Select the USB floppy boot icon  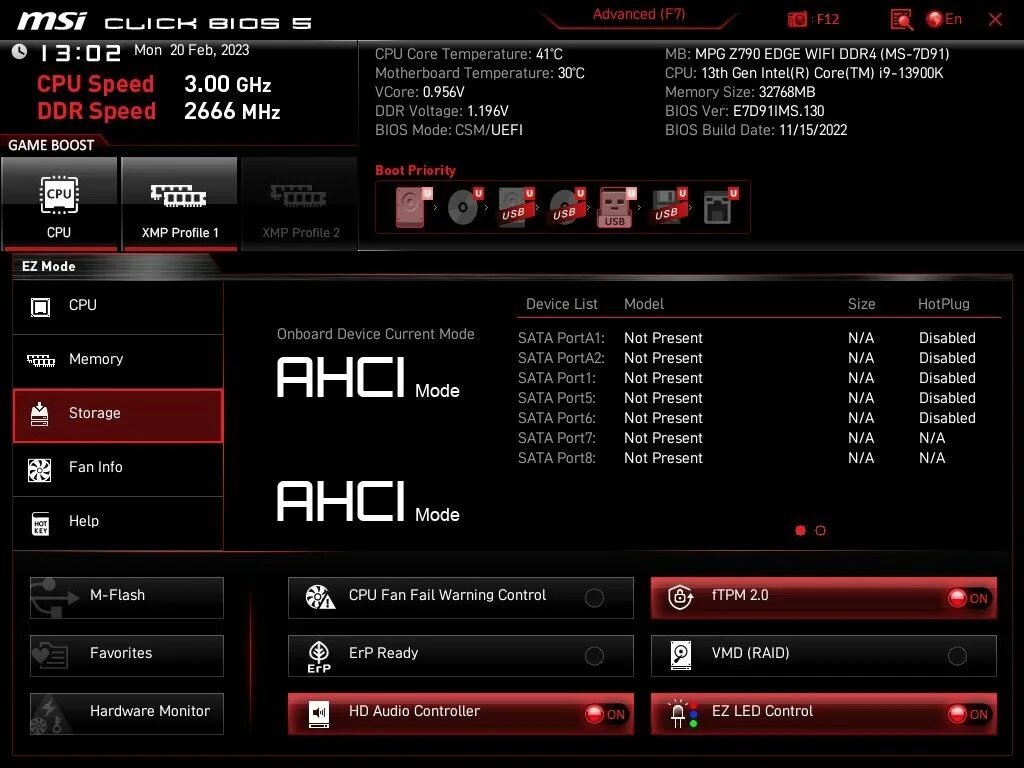point(668,207)
